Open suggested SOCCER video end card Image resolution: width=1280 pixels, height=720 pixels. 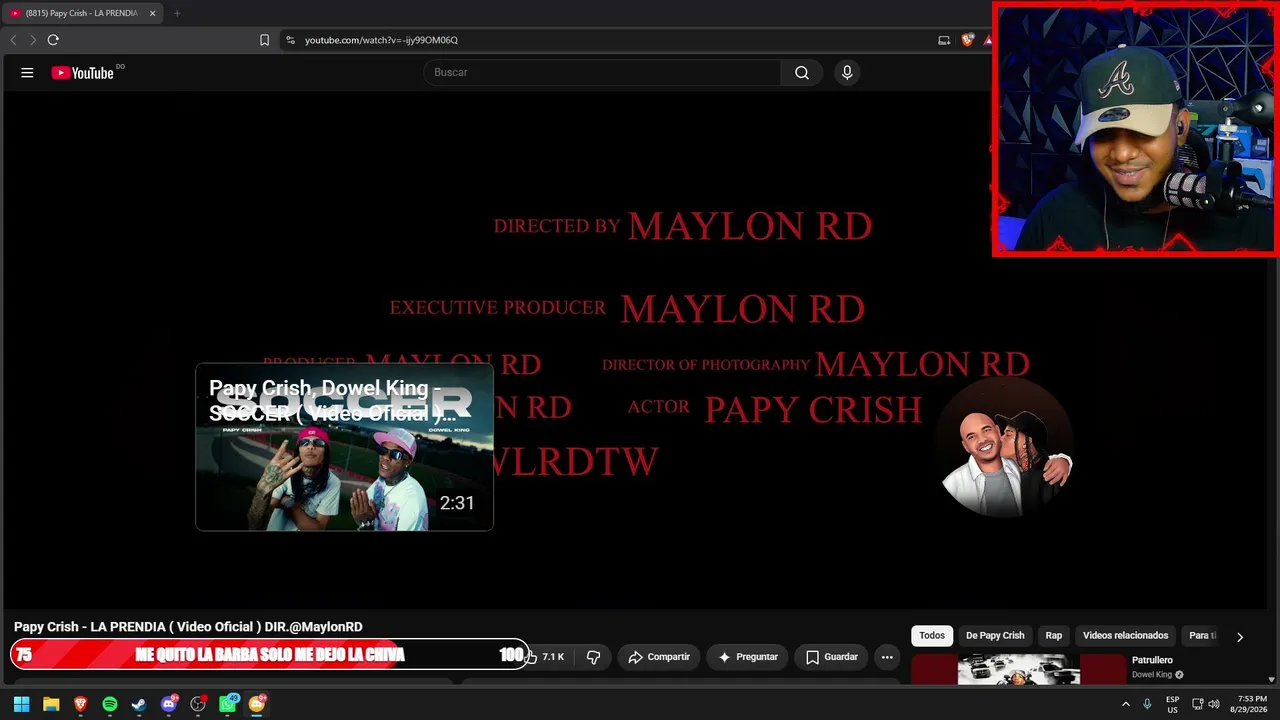click(344, 447)
